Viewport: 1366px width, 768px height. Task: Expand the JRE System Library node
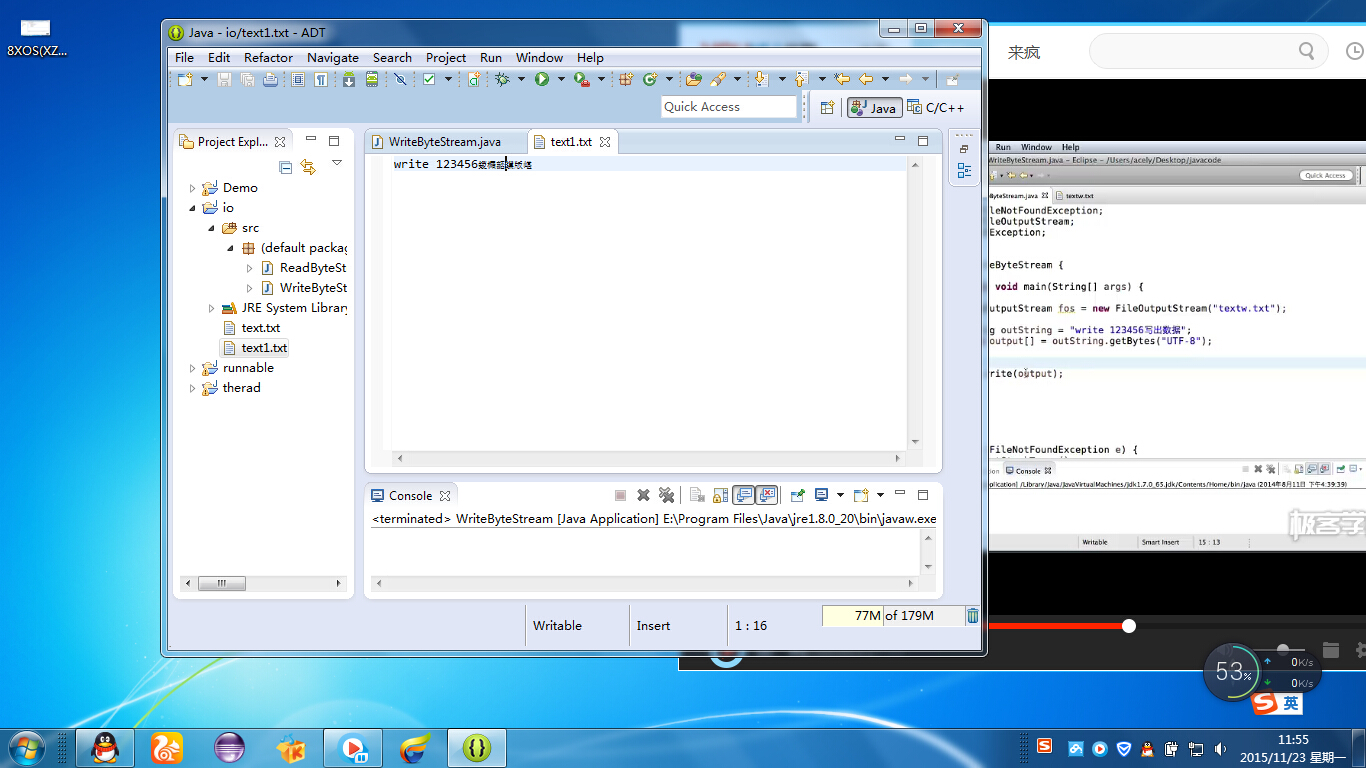(211, 308)
